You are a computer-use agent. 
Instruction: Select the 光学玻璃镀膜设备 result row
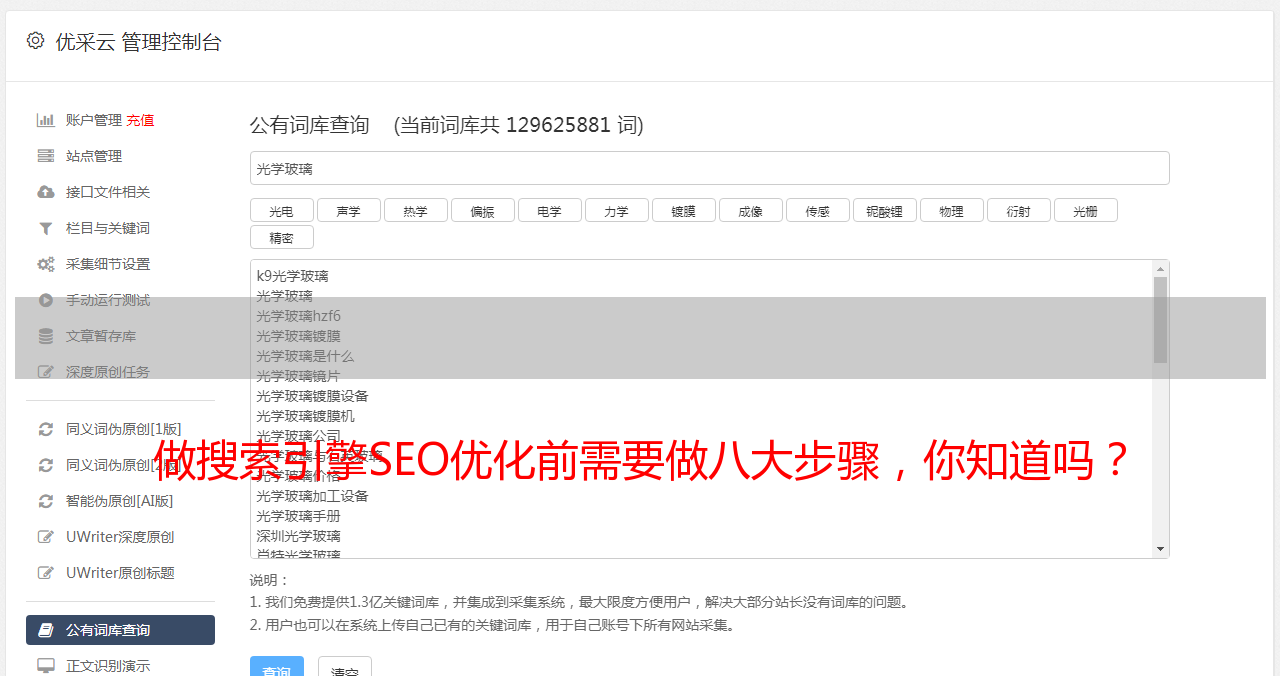(x=312, y=396)
